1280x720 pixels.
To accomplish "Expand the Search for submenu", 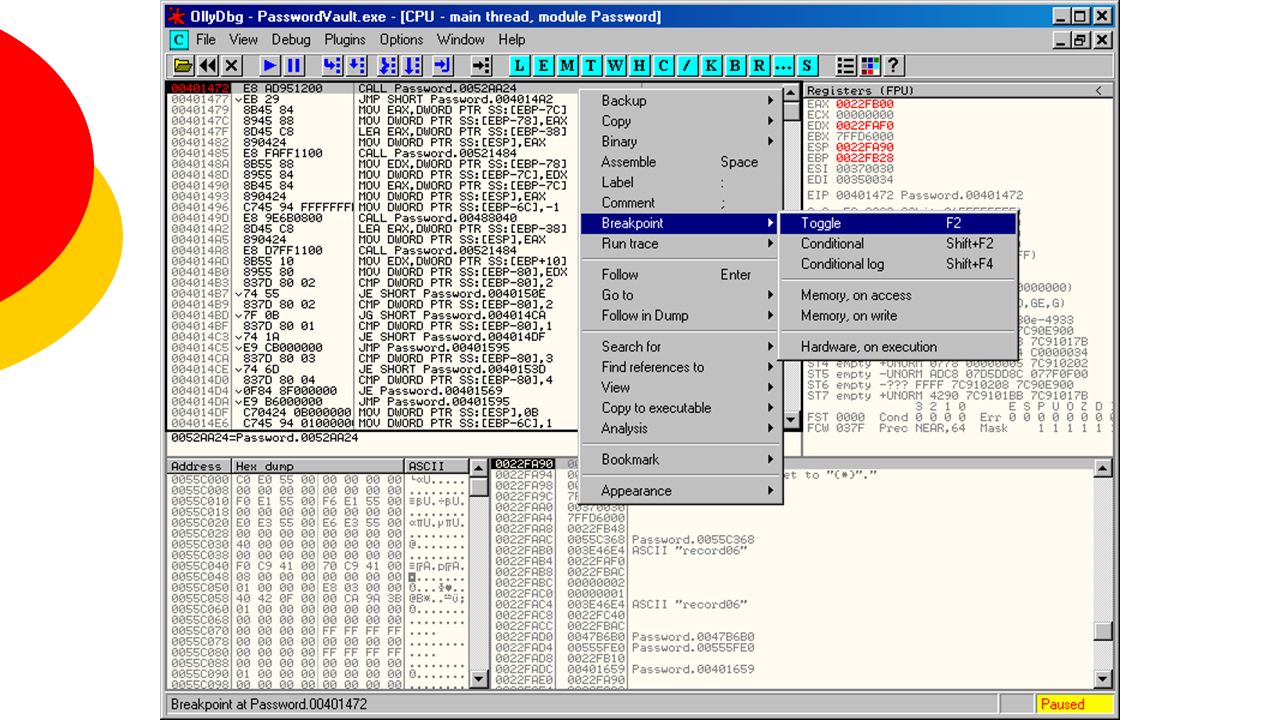I will 681,346.
